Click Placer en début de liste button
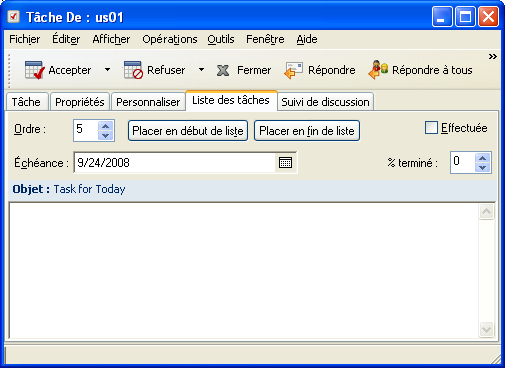This screenshot has width=505, height=368. pos(188,131)
